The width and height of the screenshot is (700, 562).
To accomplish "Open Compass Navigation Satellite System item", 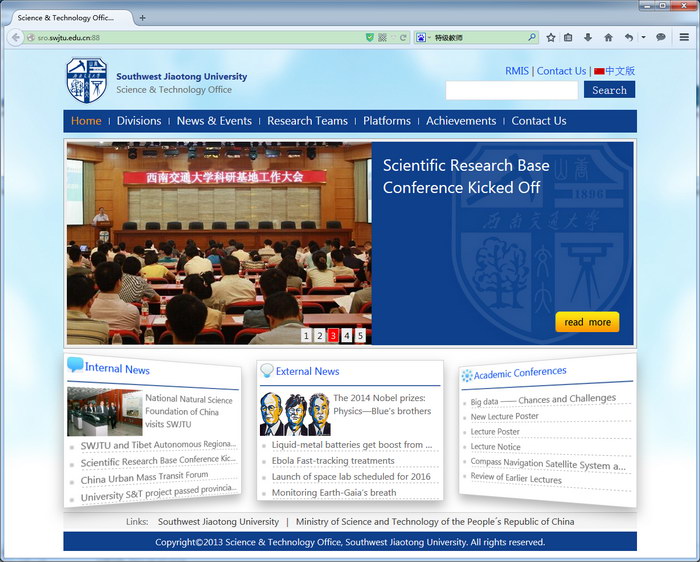I will 548,464.
